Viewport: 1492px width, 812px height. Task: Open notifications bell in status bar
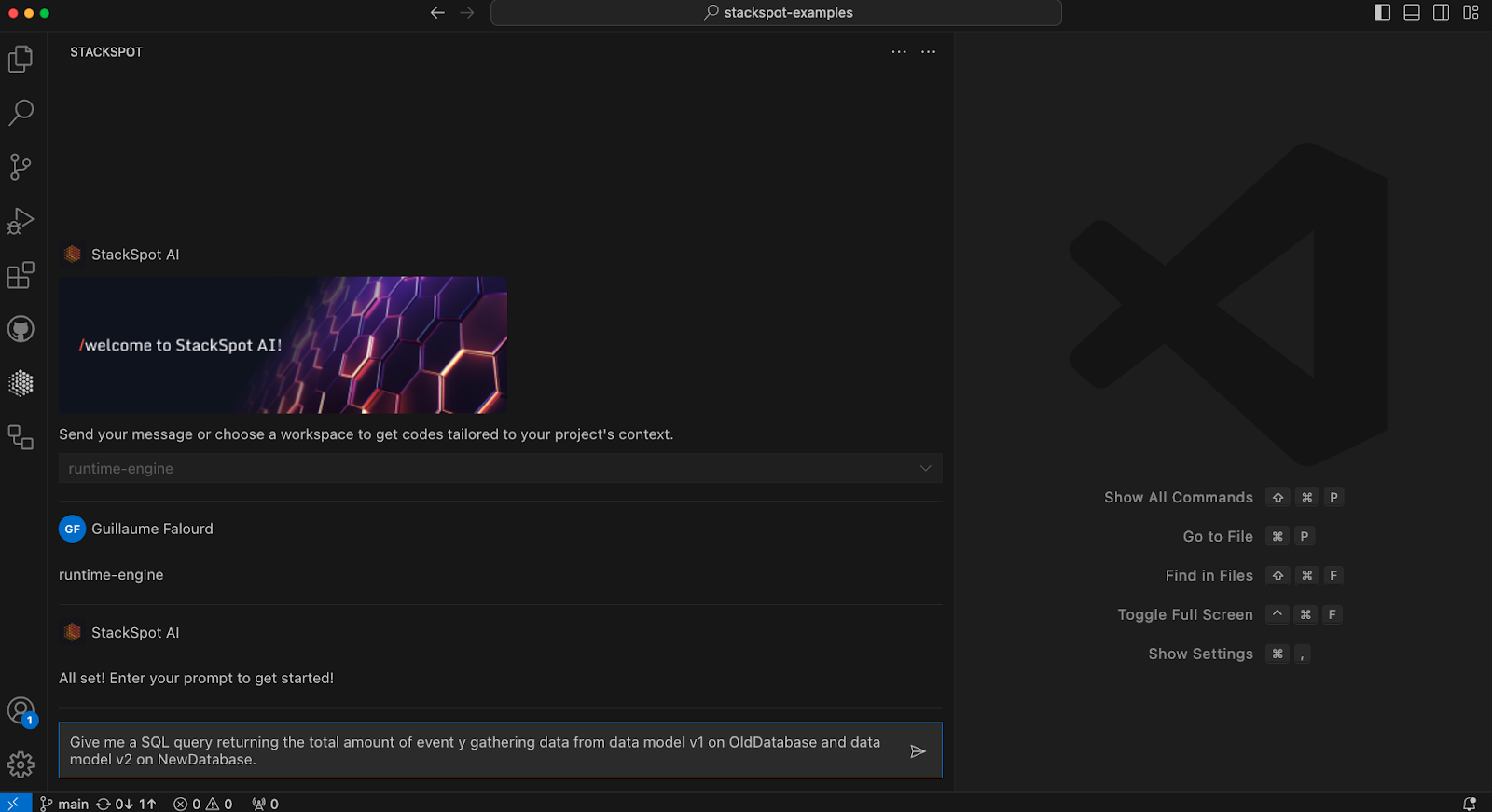click(x=1469, y=804)
